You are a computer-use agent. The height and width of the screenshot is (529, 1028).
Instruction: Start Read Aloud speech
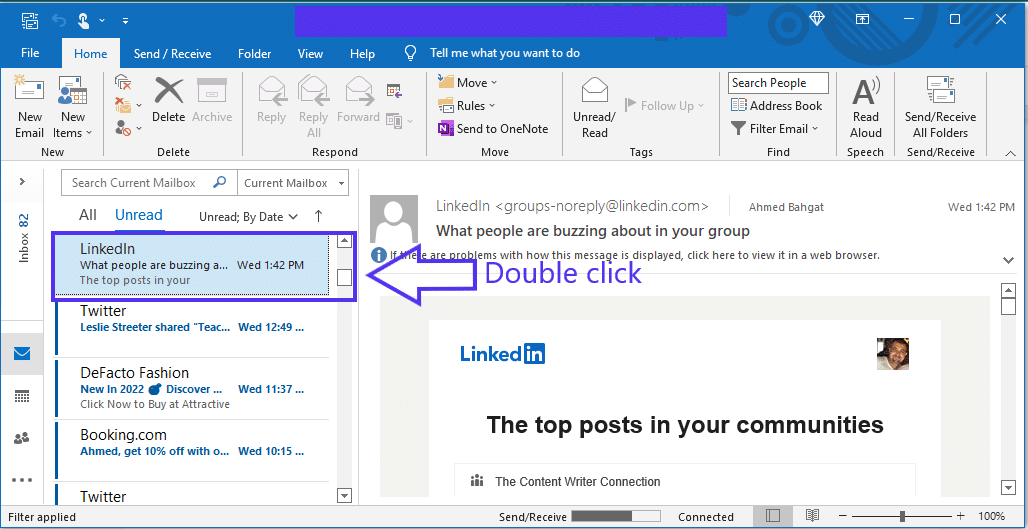865,108
